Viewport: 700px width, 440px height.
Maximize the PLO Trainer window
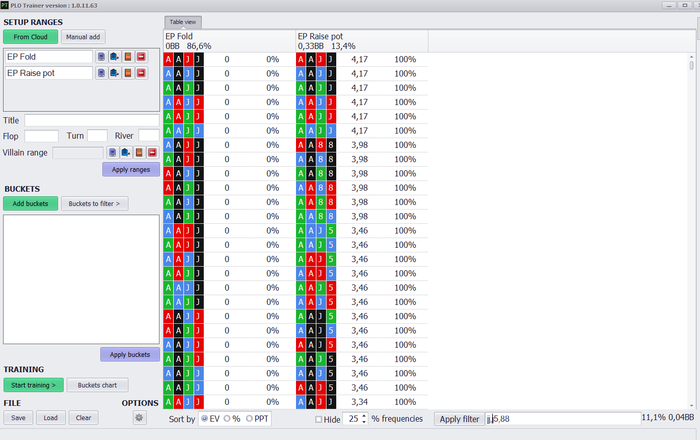[x=684, y=5]
